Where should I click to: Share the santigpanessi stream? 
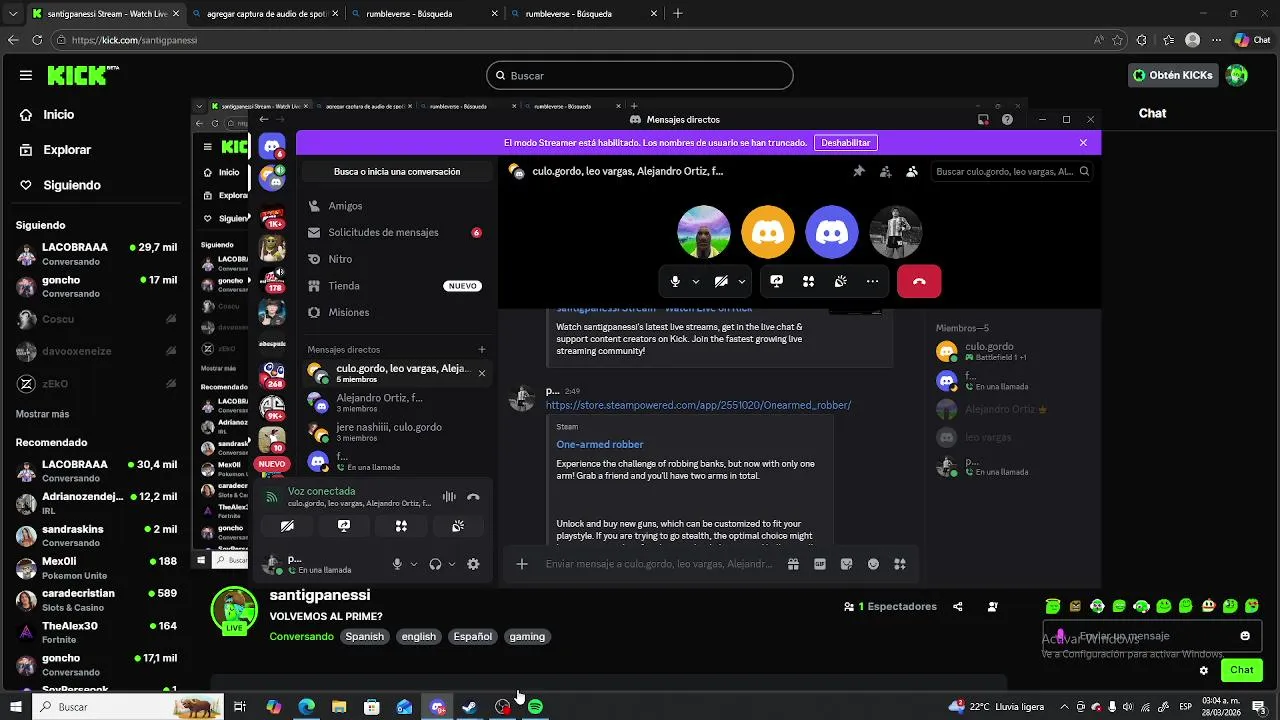coord(958,606)
